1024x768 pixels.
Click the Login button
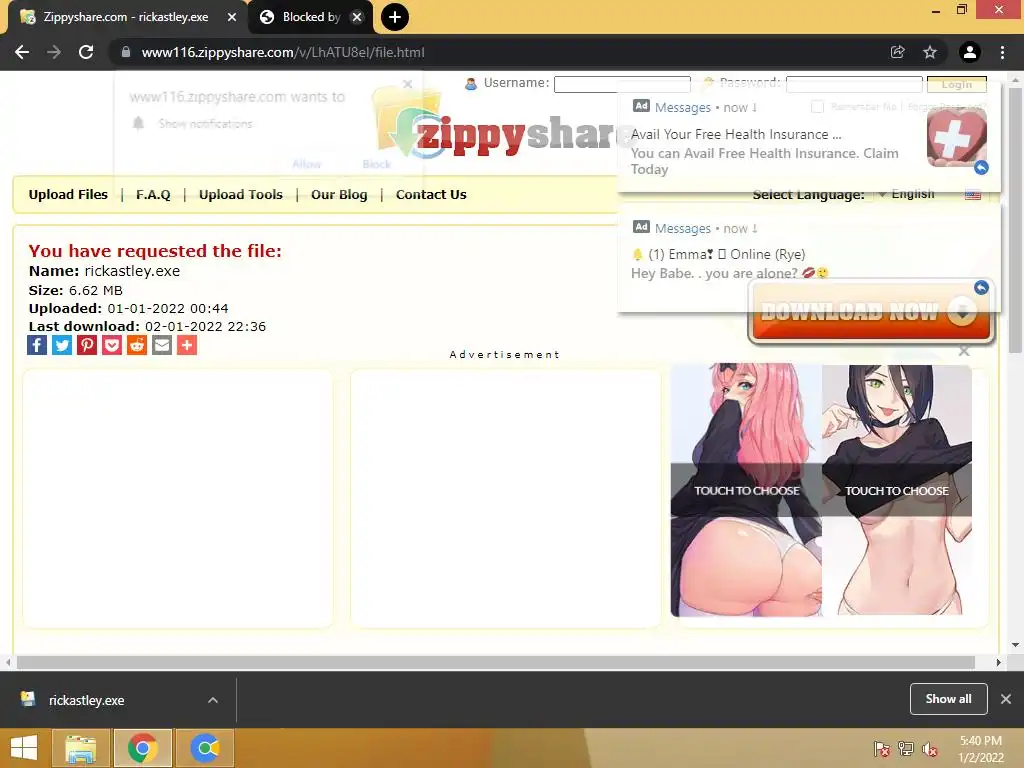pos(957,84)
